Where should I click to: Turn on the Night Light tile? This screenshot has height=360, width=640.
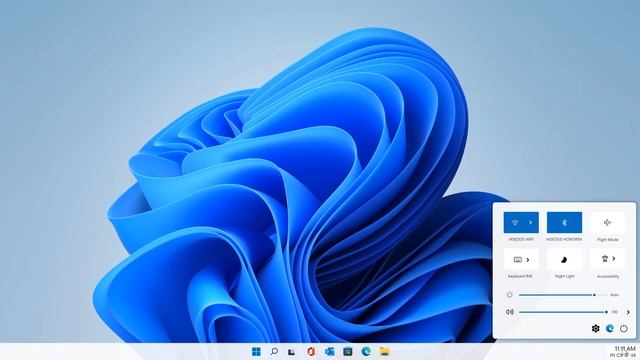(564, 260)
